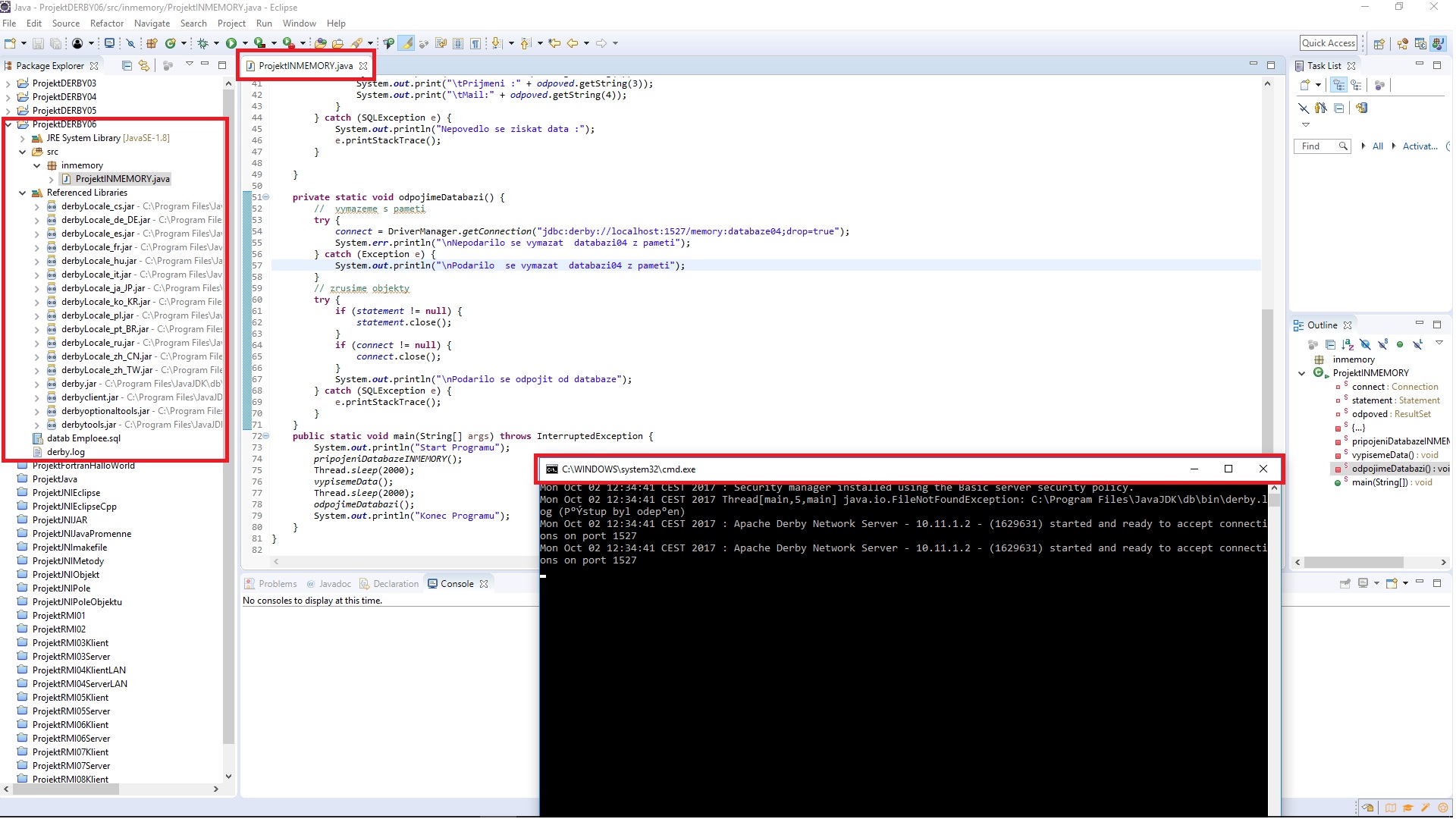This screenshot has width=1456, height=819.
Task: Toggle Link with Editor in Package Explorer
Action: [x=143, y=65]
